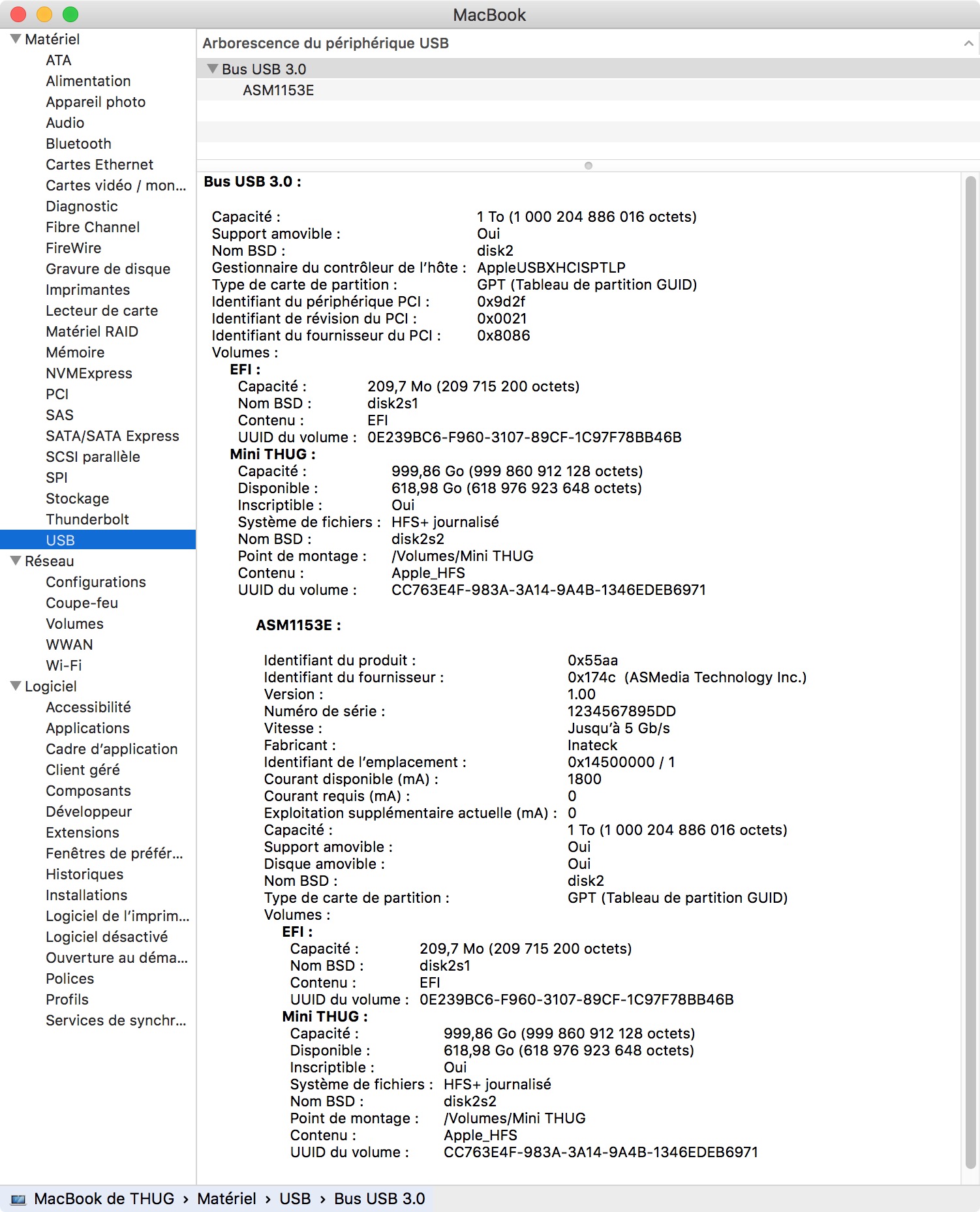
Task: Select PCI in sidebar
Action: [57, 394]
